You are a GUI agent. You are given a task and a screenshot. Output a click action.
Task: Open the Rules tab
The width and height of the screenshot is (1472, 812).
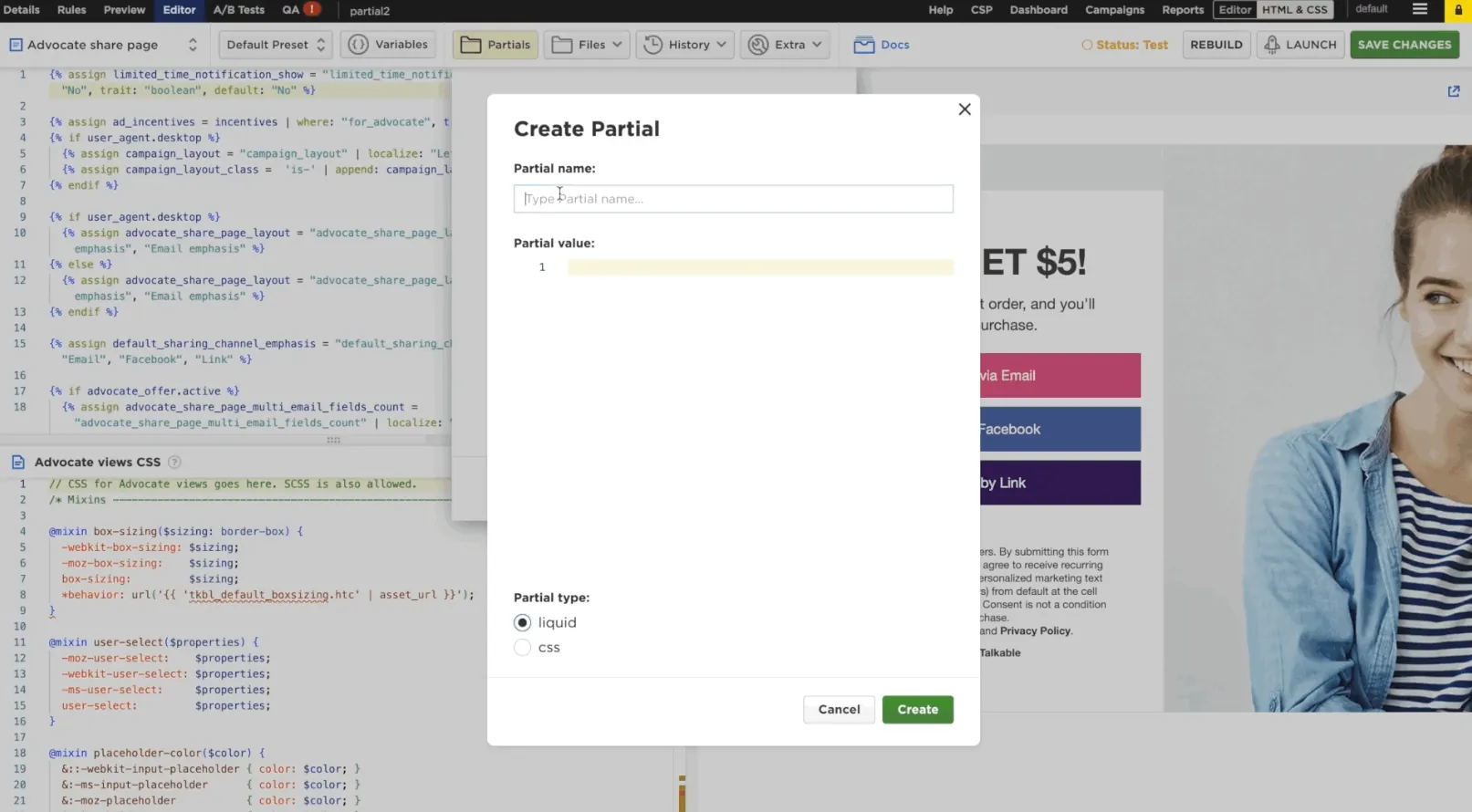(x=71, y=10)
